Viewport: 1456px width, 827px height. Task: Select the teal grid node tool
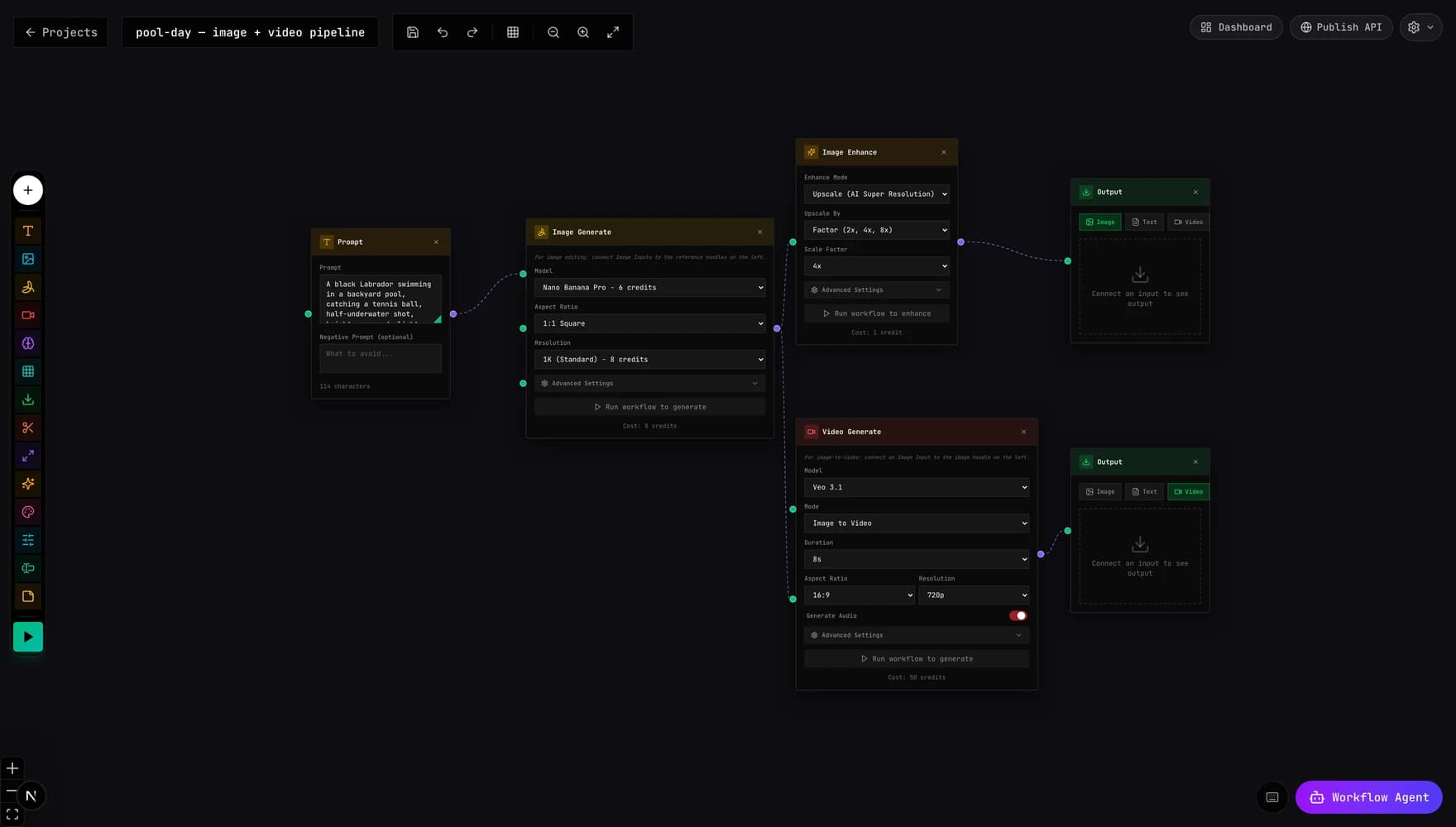pyautogui.click(x=28, y=371)
